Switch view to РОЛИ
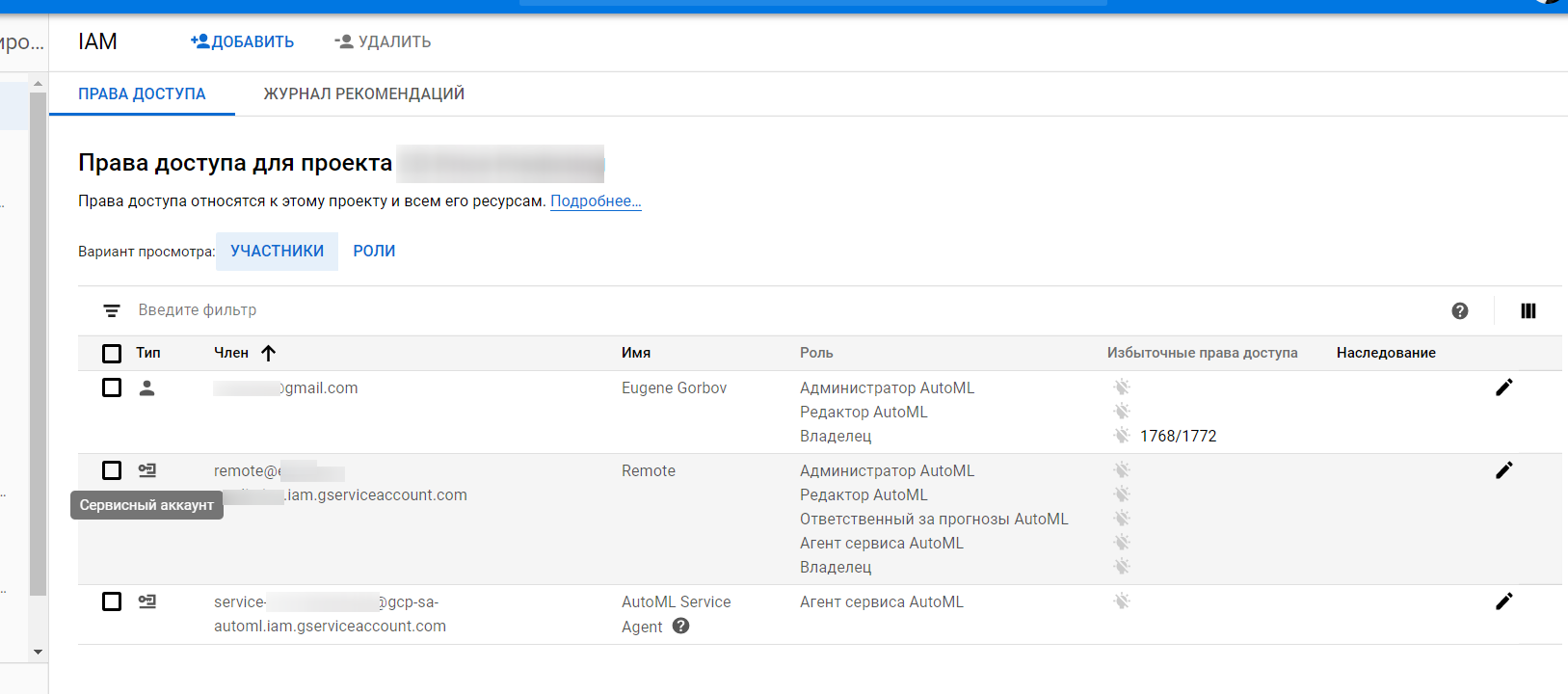Viewport: 1568px width, 694px height. (374, 251)
